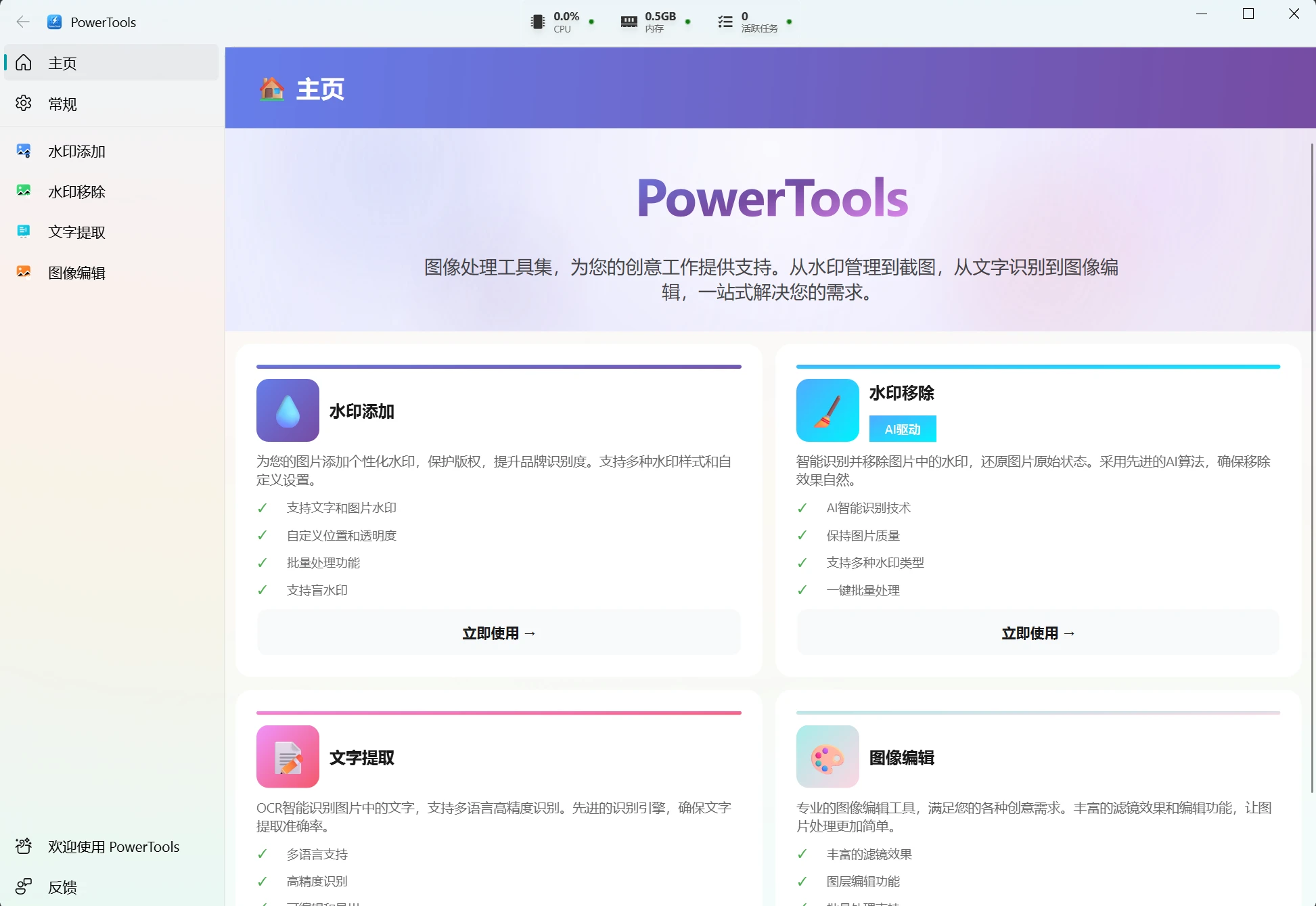Screen dimensions: 1316x906
Task: Click the text extraction sidebar icon
Action: (24, 231)
